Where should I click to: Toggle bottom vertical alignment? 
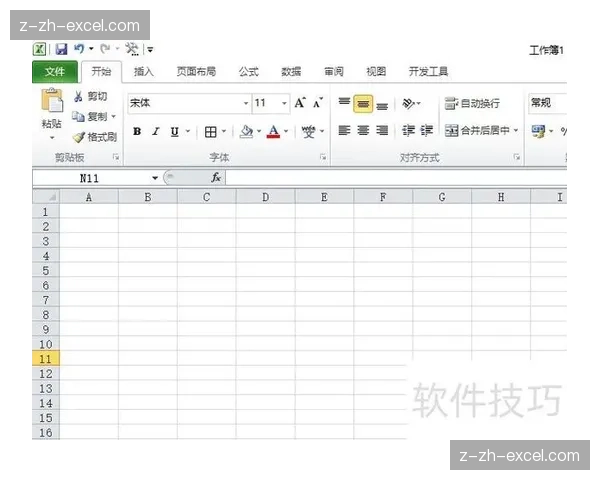coord(382,104)
